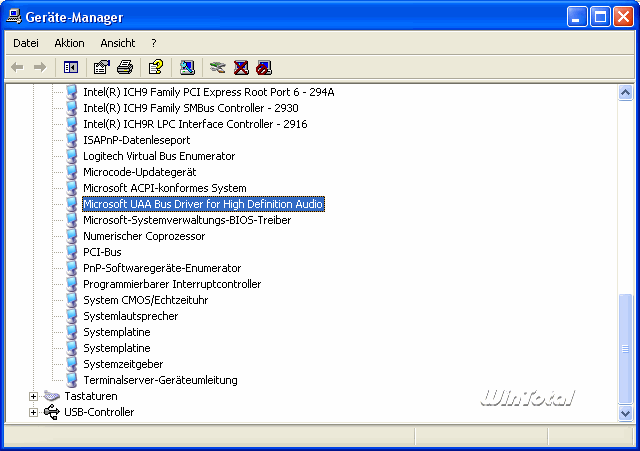Minimize the Geräte-Manager window

click(577, 17)
